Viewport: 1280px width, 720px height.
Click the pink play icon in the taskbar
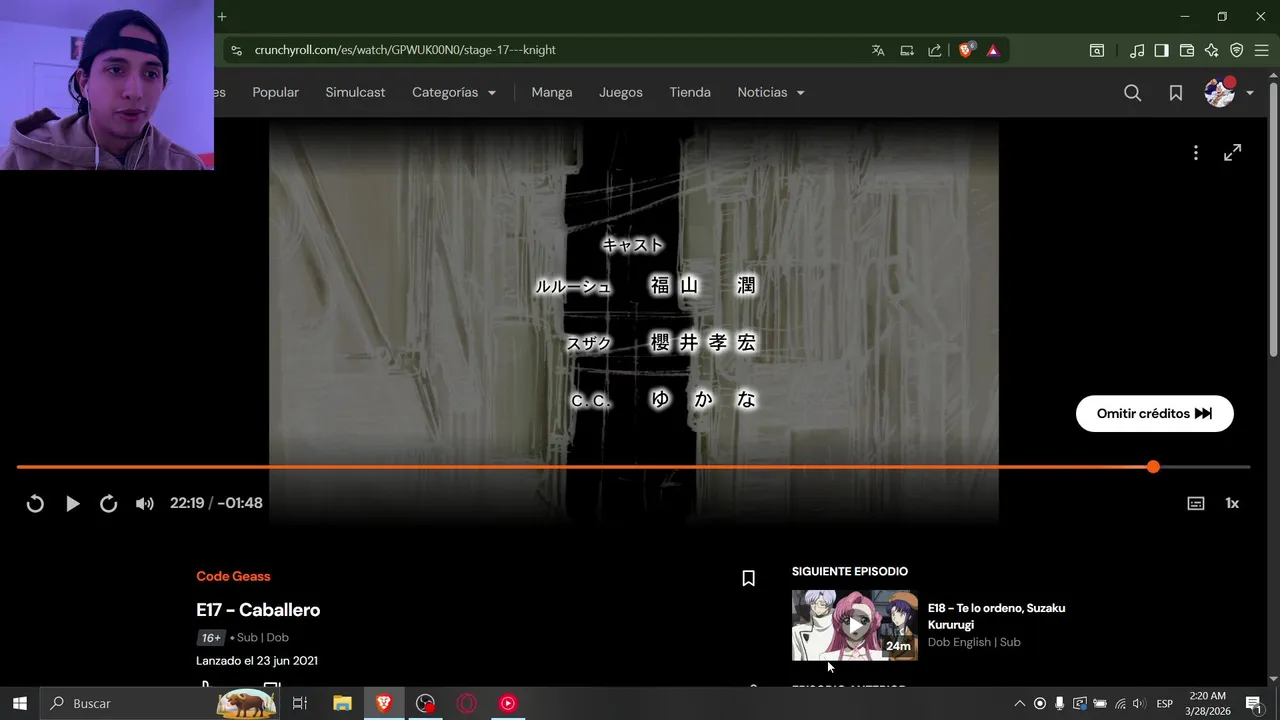tap(508, 703)
